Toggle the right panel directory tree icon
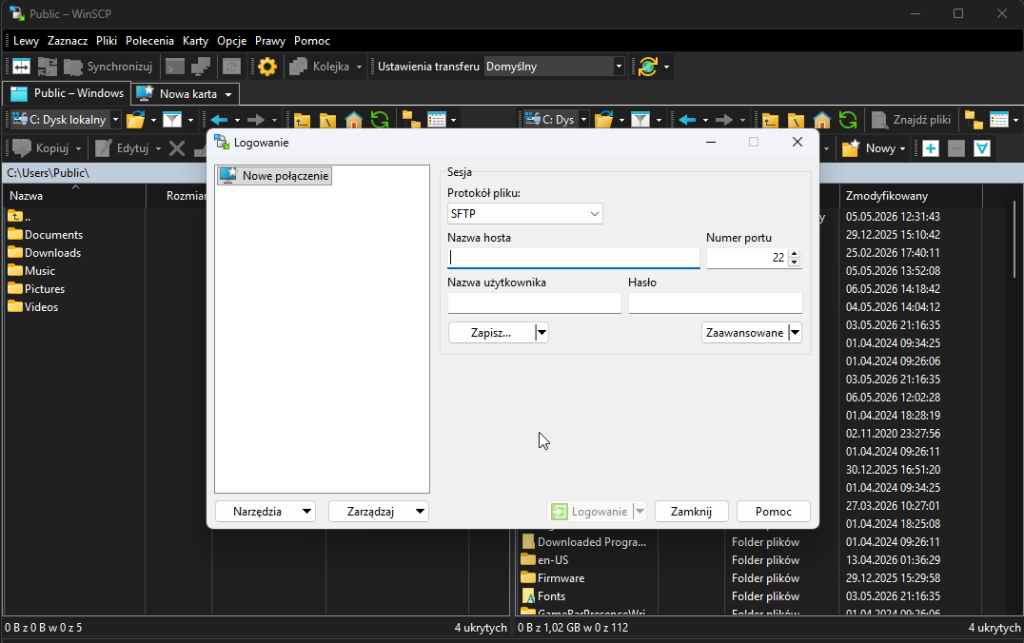This screenshot has height=643, width=1024. click(x=974, y=119)
